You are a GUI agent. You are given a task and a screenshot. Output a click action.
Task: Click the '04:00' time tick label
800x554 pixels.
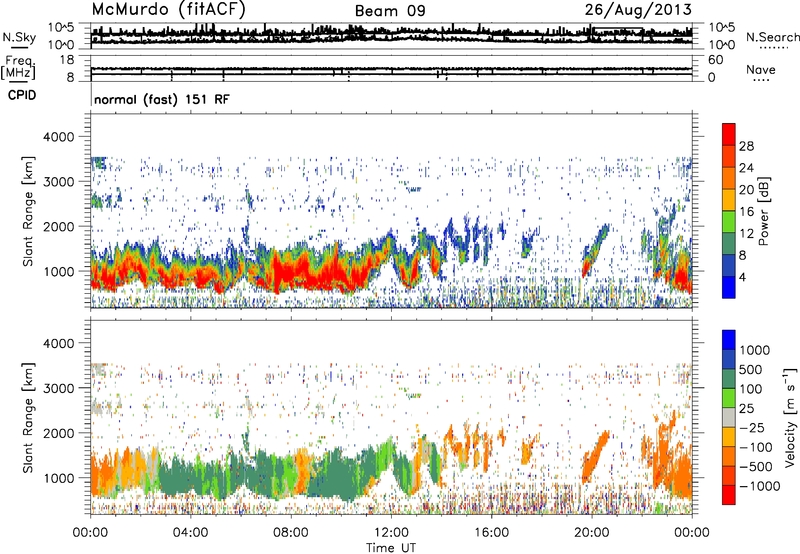click(190, 533)
